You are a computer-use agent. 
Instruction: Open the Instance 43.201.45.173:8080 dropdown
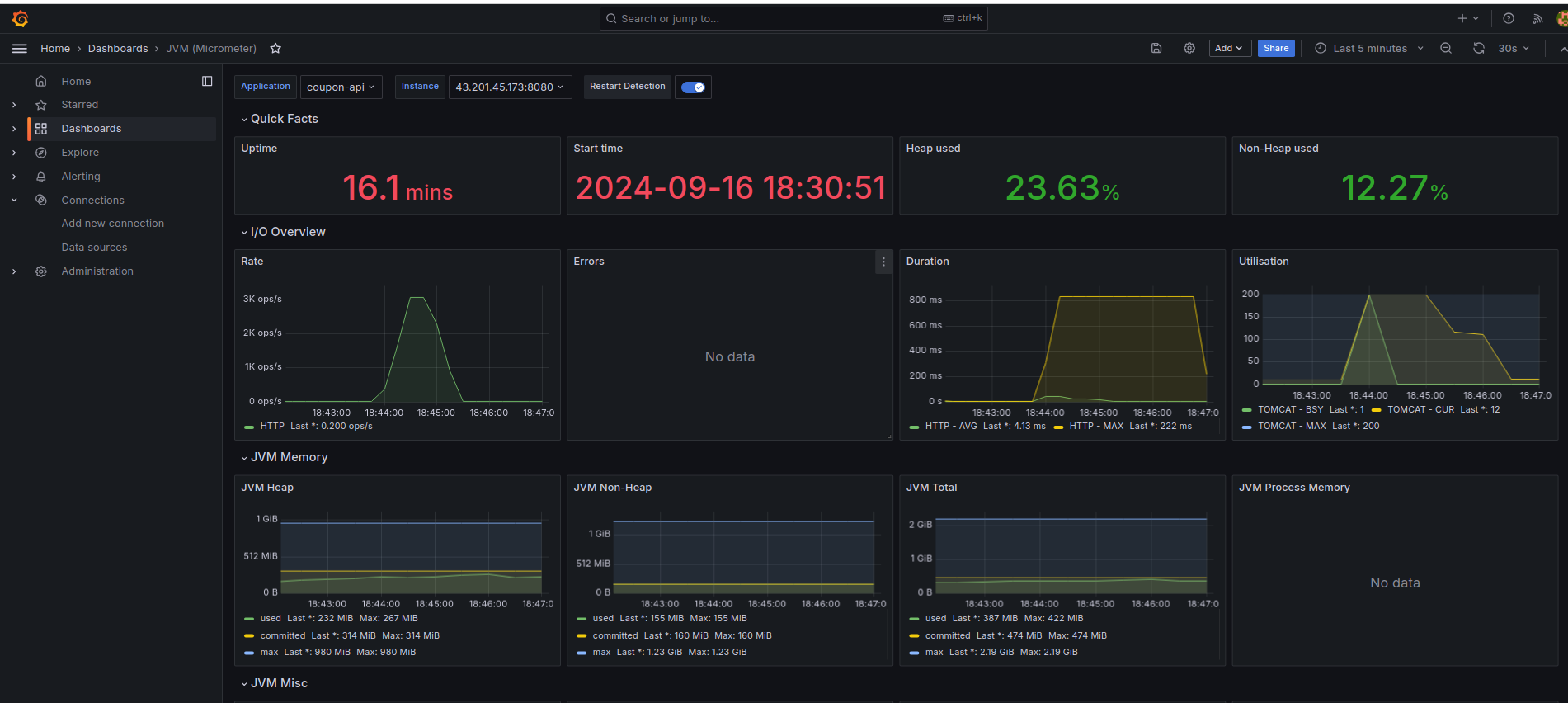(x=510, y=87)
